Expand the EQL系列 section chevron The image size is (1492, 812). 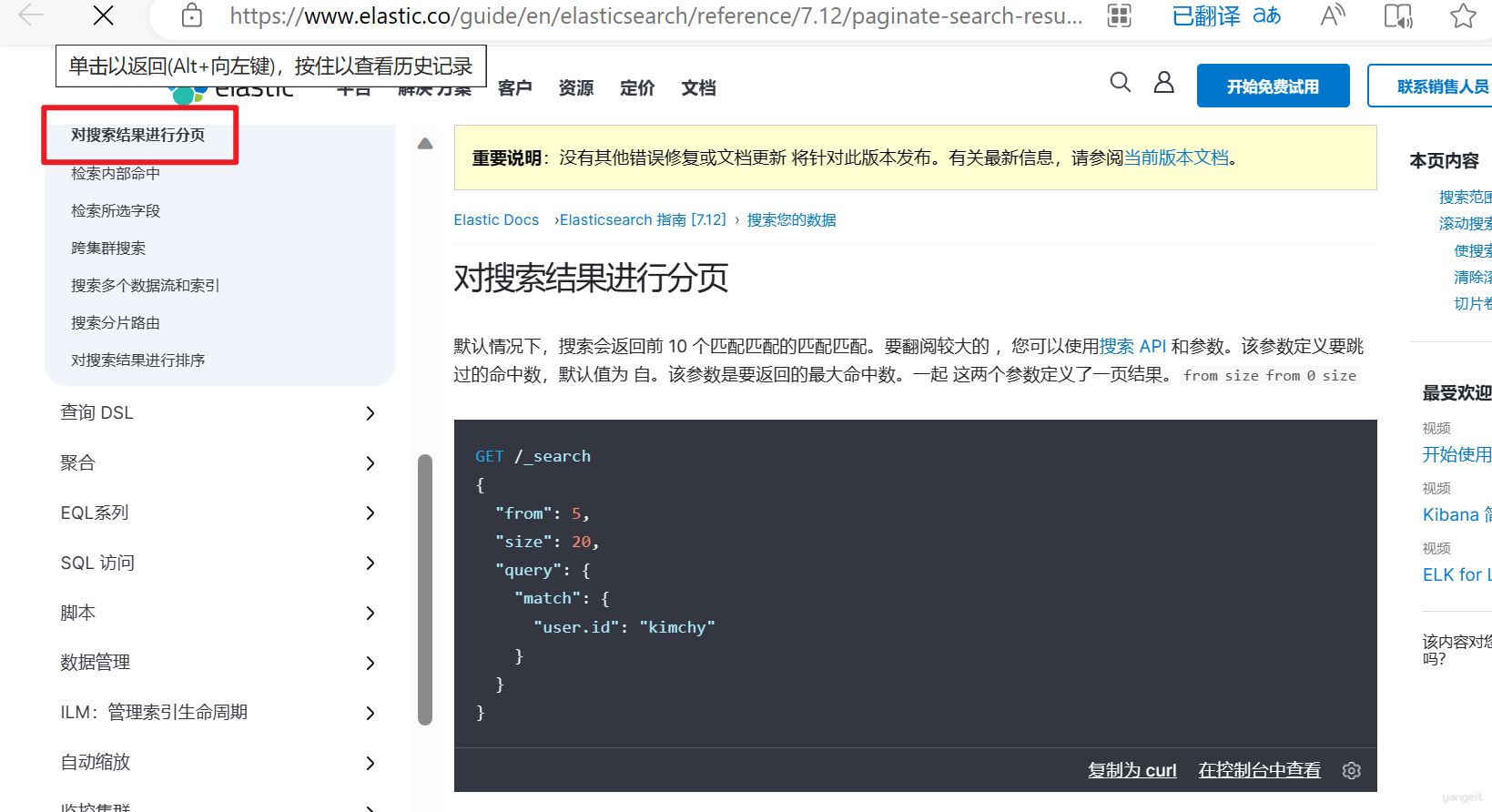point(370,513)
